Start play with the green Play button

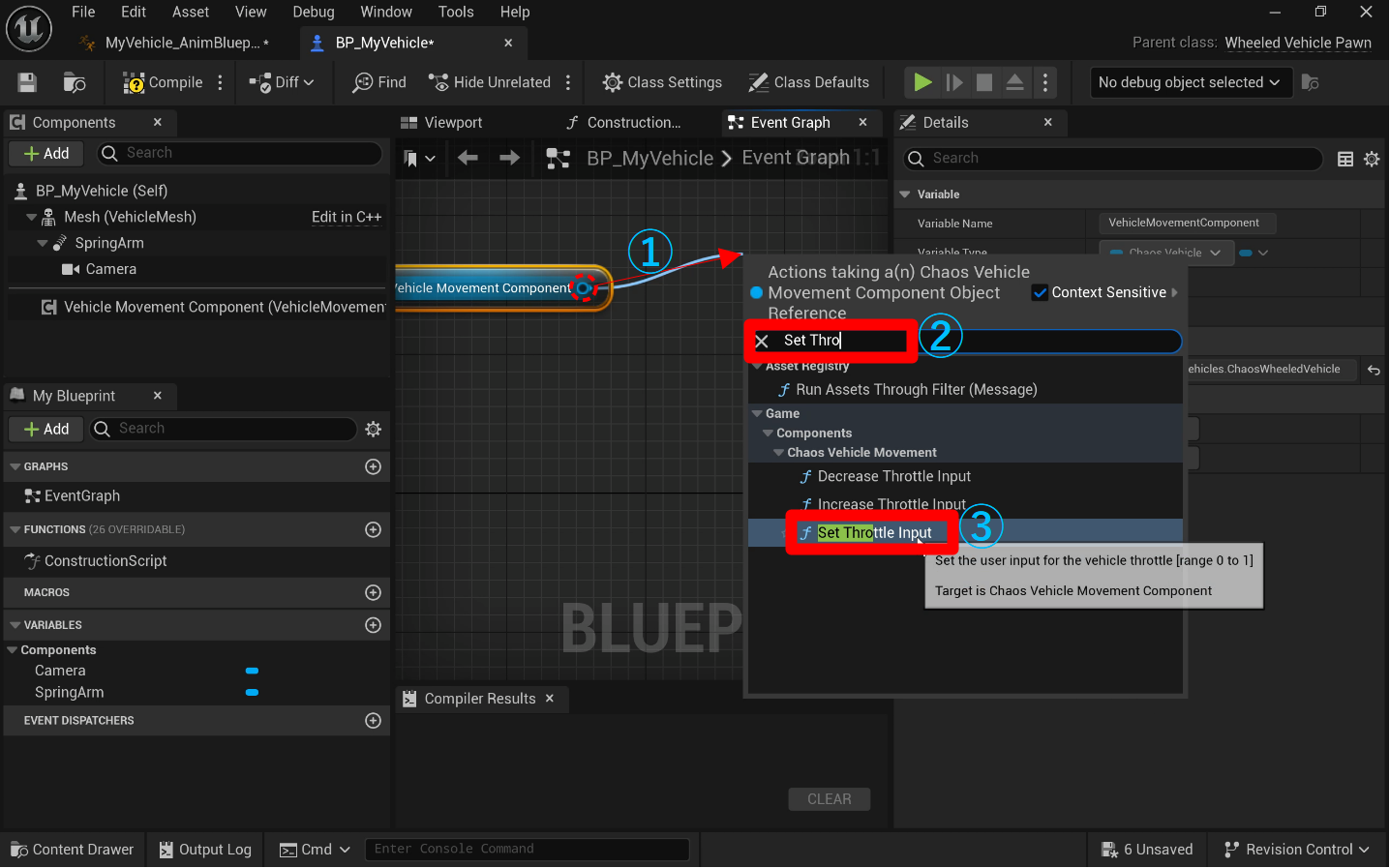(x=922, y=82)
